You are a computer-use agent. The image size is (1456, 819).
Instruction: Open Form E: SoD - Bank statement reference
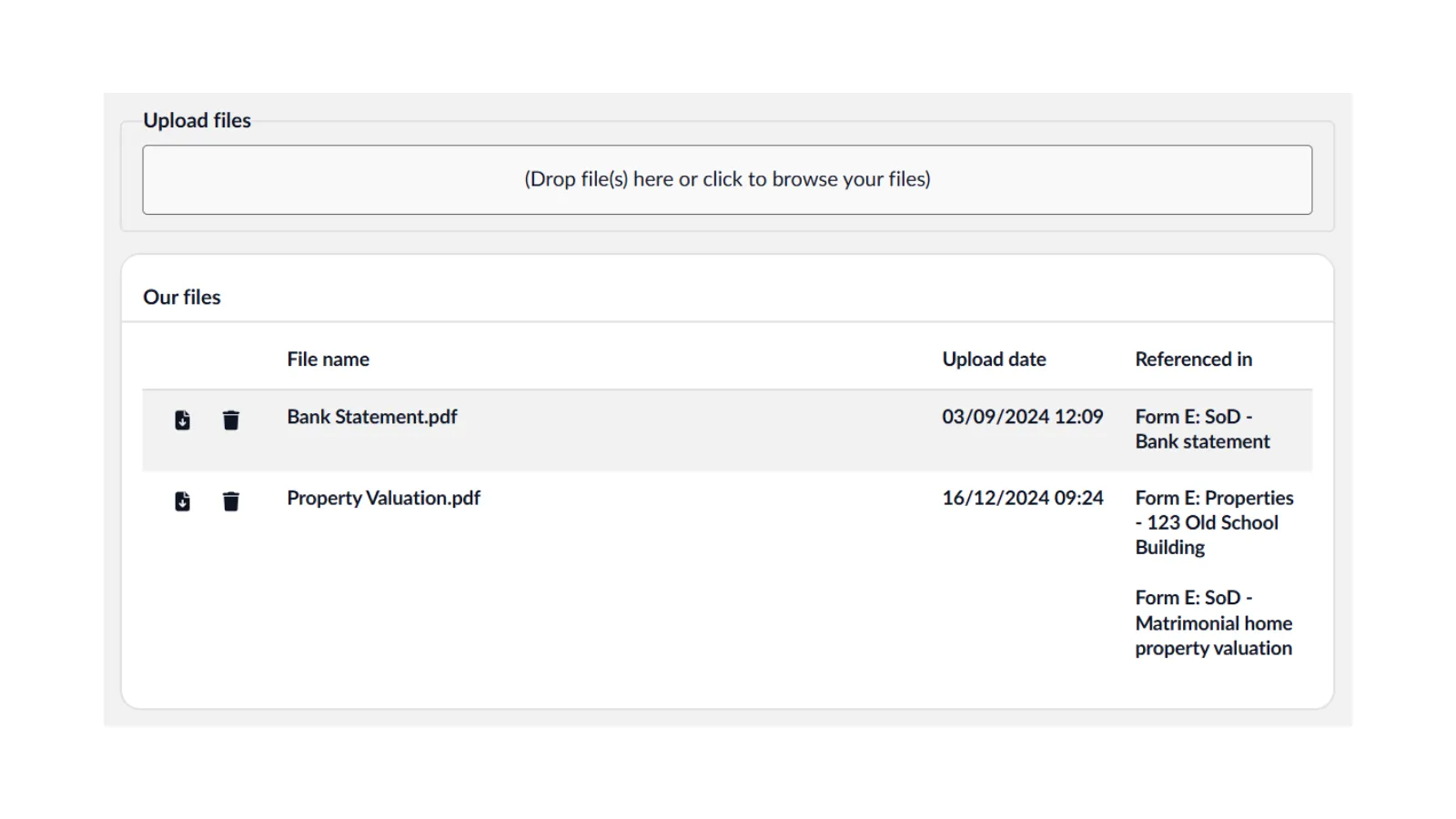(x=1201, y=430)
